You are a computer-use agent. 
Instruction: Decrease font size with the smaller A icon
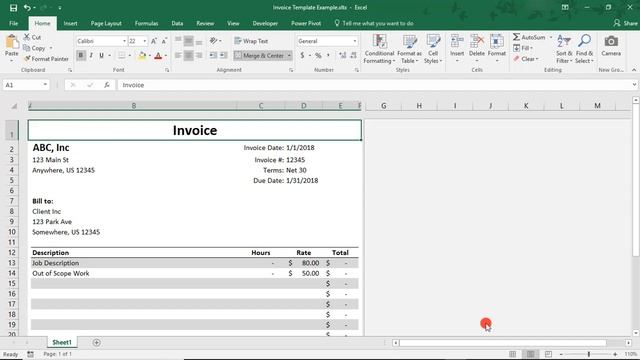(x=164, y=41)
